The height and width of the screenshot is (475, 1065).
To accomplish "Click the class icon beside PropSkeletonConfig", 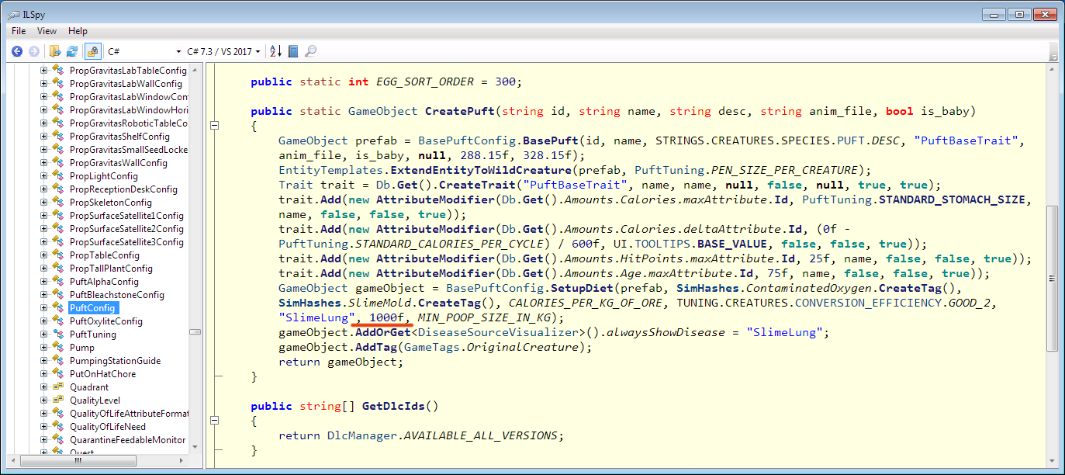I will point(59,203).
